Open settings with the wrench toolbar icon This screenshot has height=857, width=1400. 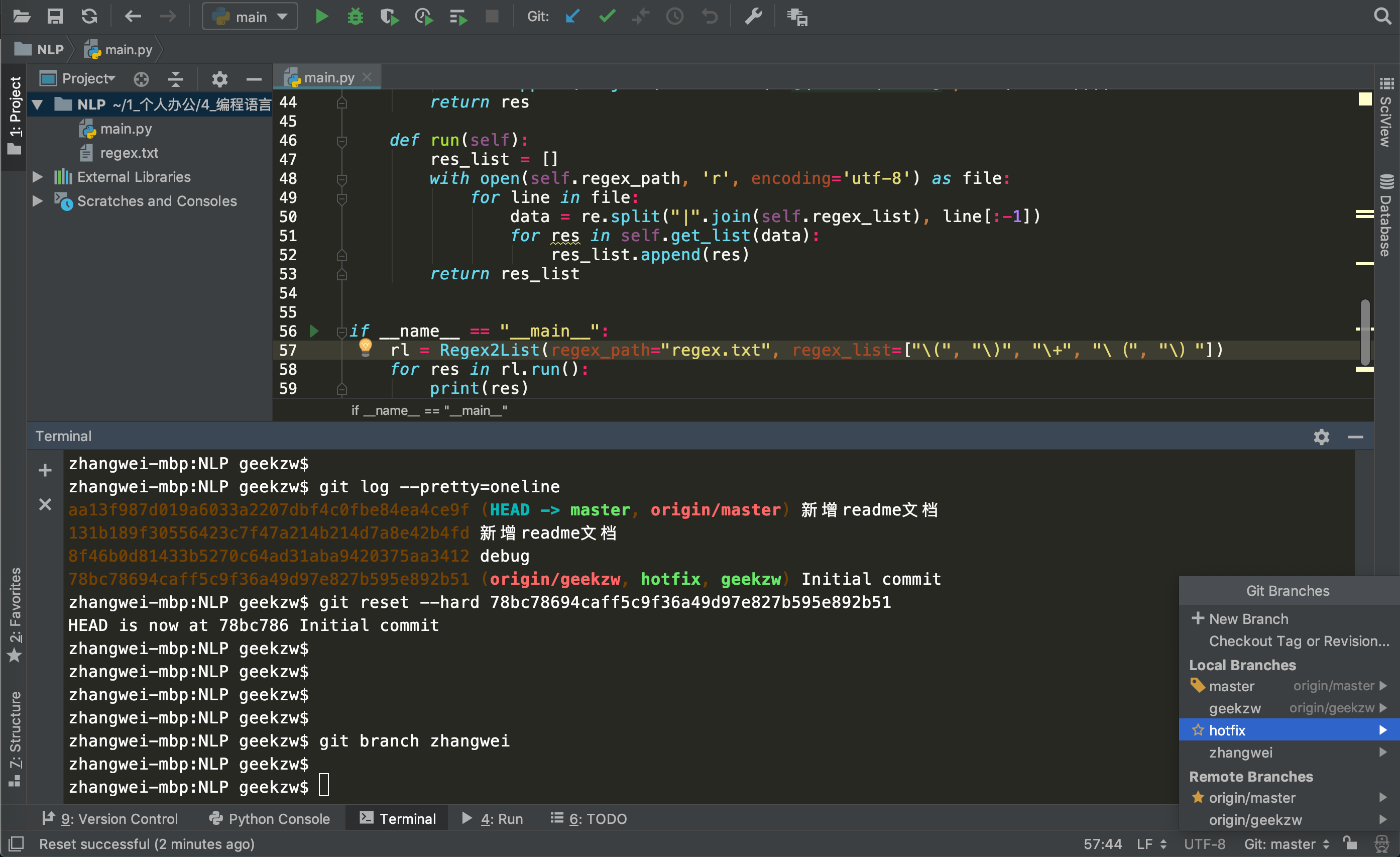pyautogui.click(x=753, y=17)
